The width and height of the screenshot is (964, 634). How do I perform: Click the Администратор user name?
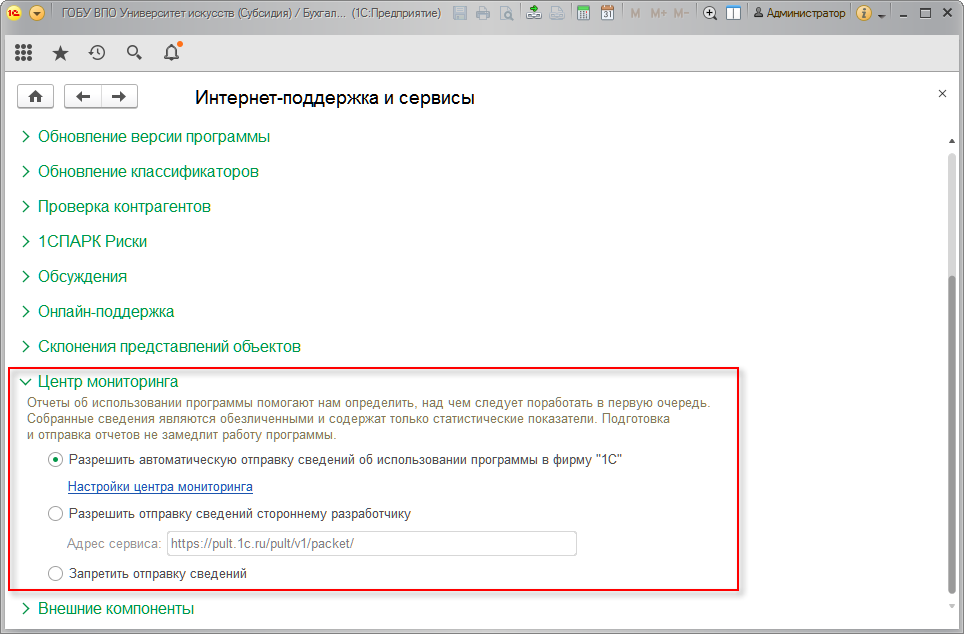[x=799, y=13]
